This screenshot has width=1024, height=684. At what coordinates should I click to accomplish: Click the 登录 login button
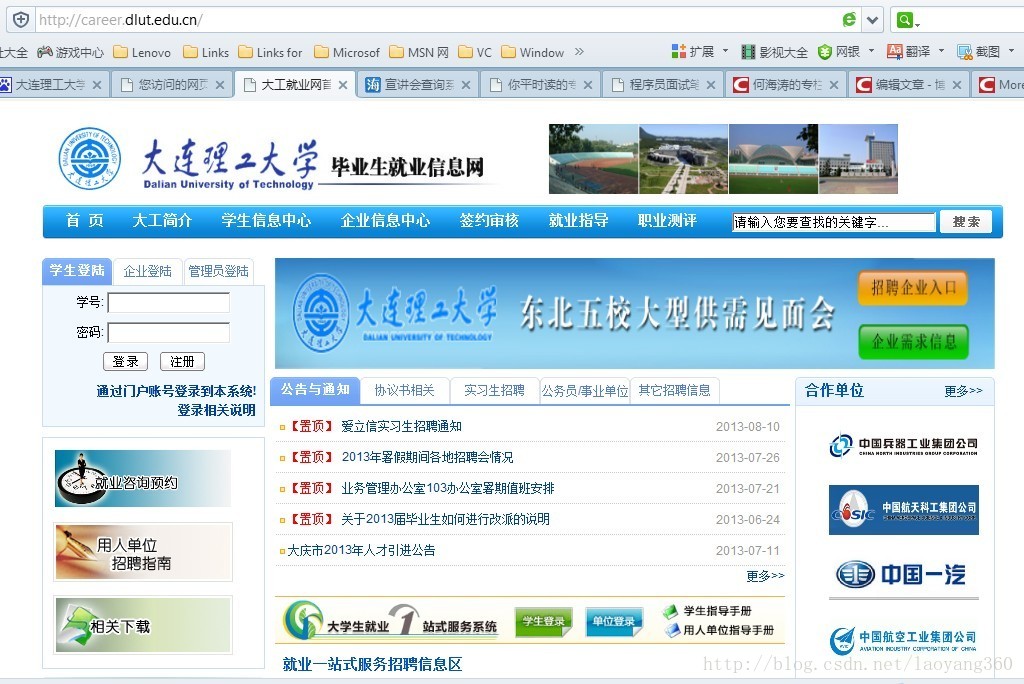point(125,361)
